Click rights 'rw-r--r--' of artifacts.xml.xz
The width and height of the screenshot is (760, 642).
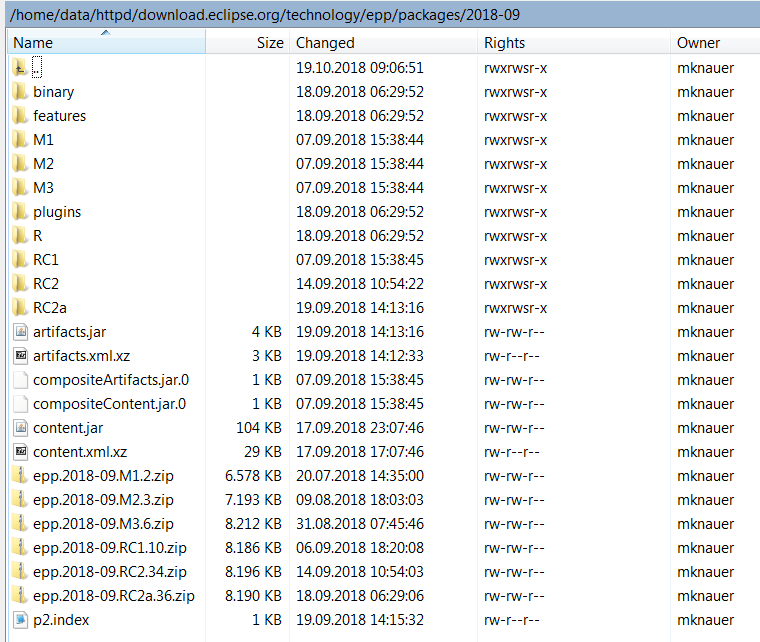[511, 355]
